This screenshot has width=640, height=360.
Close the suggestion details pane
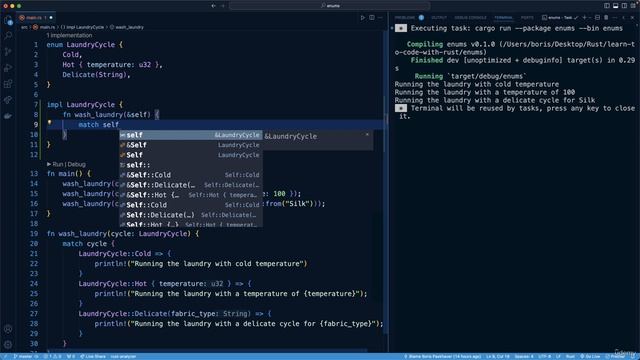point(367,134)
